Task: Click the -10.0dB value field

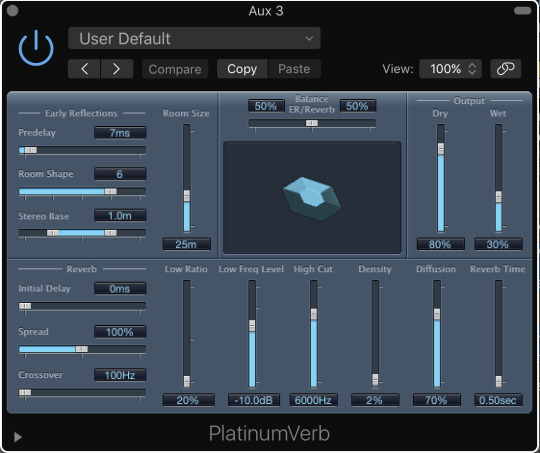Action: pyautogui.click(x=253, y=400)
